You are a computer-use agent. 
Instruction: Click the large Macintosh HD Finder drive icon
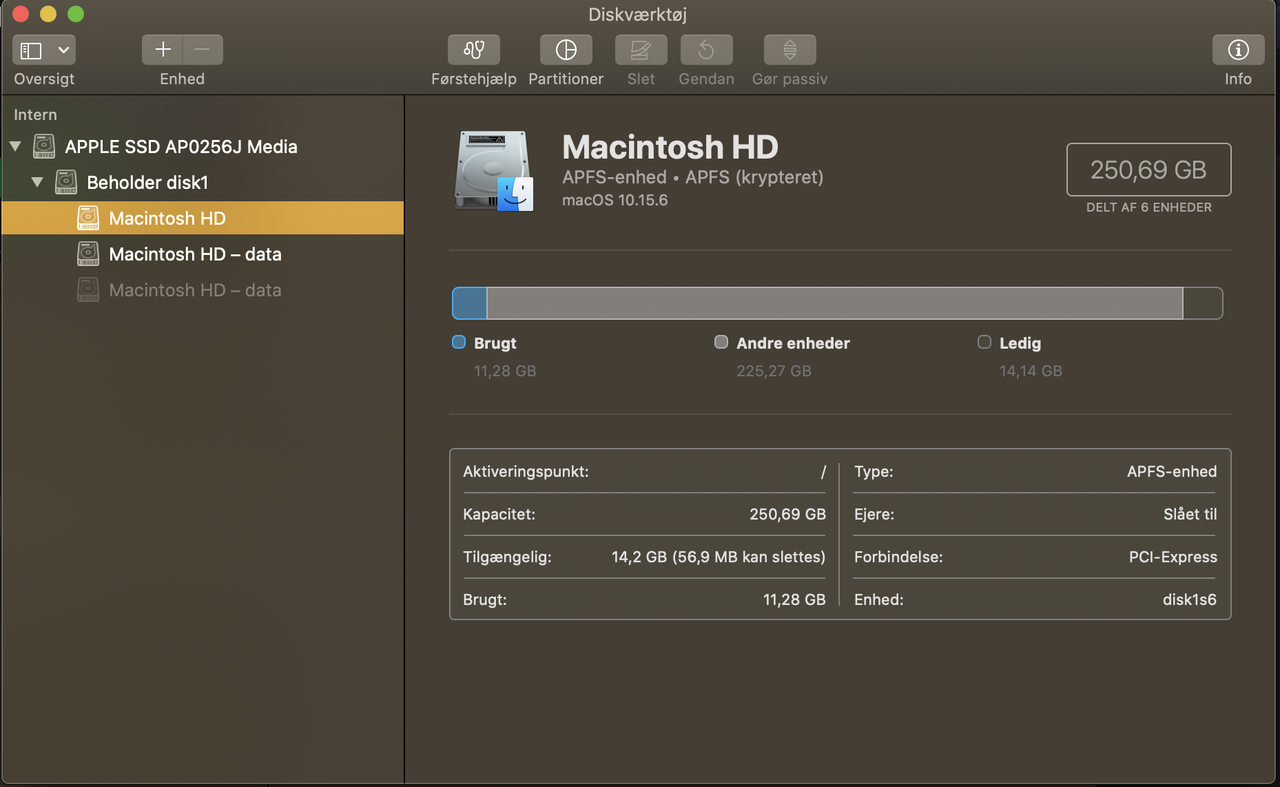pos(494,171)
